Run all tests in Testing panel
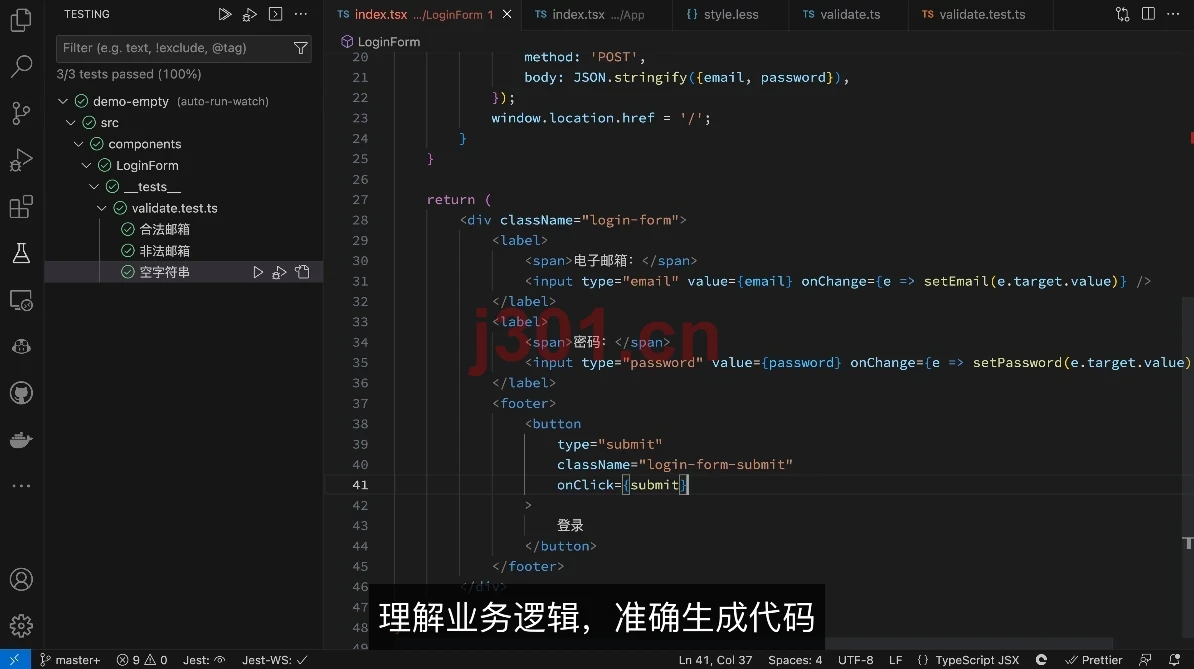The width and height of the screenshot is (1194, 669). [x=225, y=14]
